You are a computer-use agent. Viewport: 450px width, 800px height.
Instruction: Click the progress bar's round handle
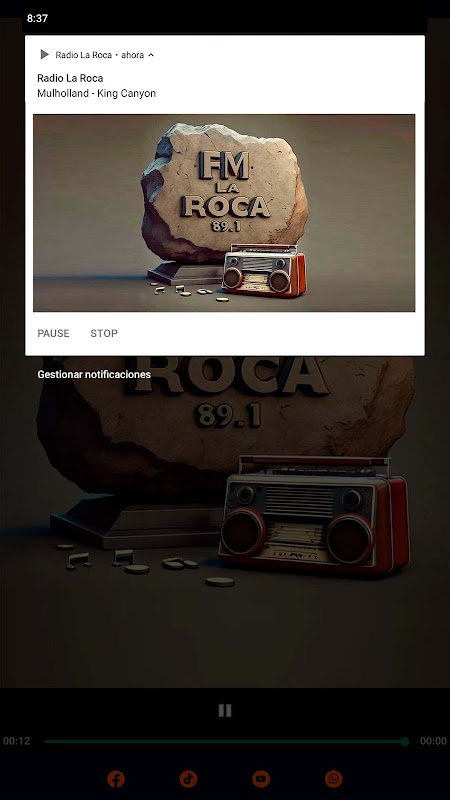[x=405, y=741]
